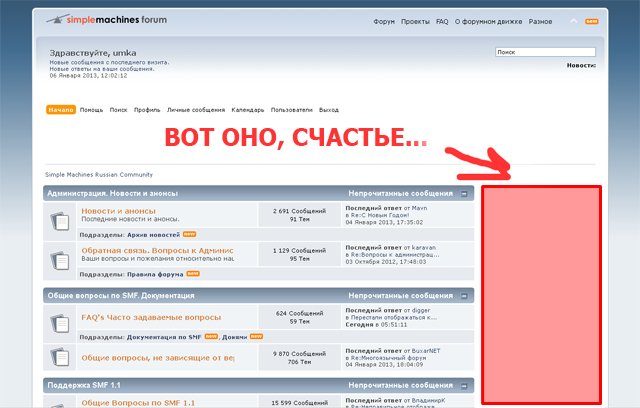Open ВладимирК user profile link
The width and height of the screenshot is (640, 408).
(429, 401)
